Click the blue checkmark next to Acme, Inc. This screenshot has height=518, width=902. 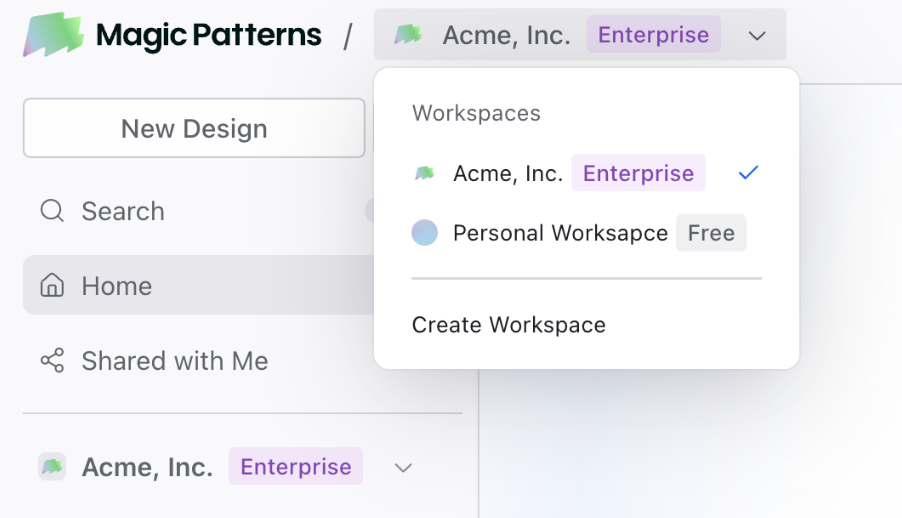coord(748,173)
